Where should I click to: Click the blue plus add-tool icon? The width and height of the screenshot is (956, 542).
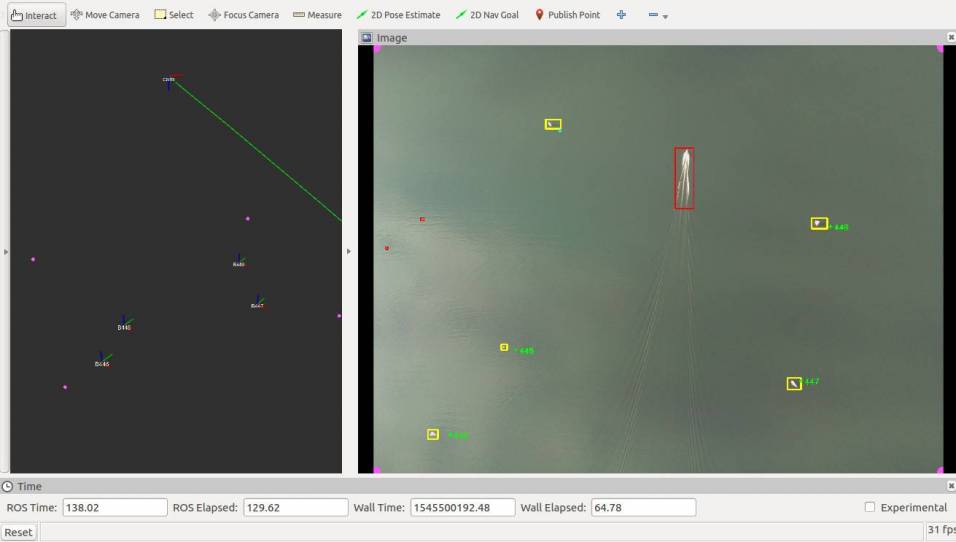coord(621,15)
